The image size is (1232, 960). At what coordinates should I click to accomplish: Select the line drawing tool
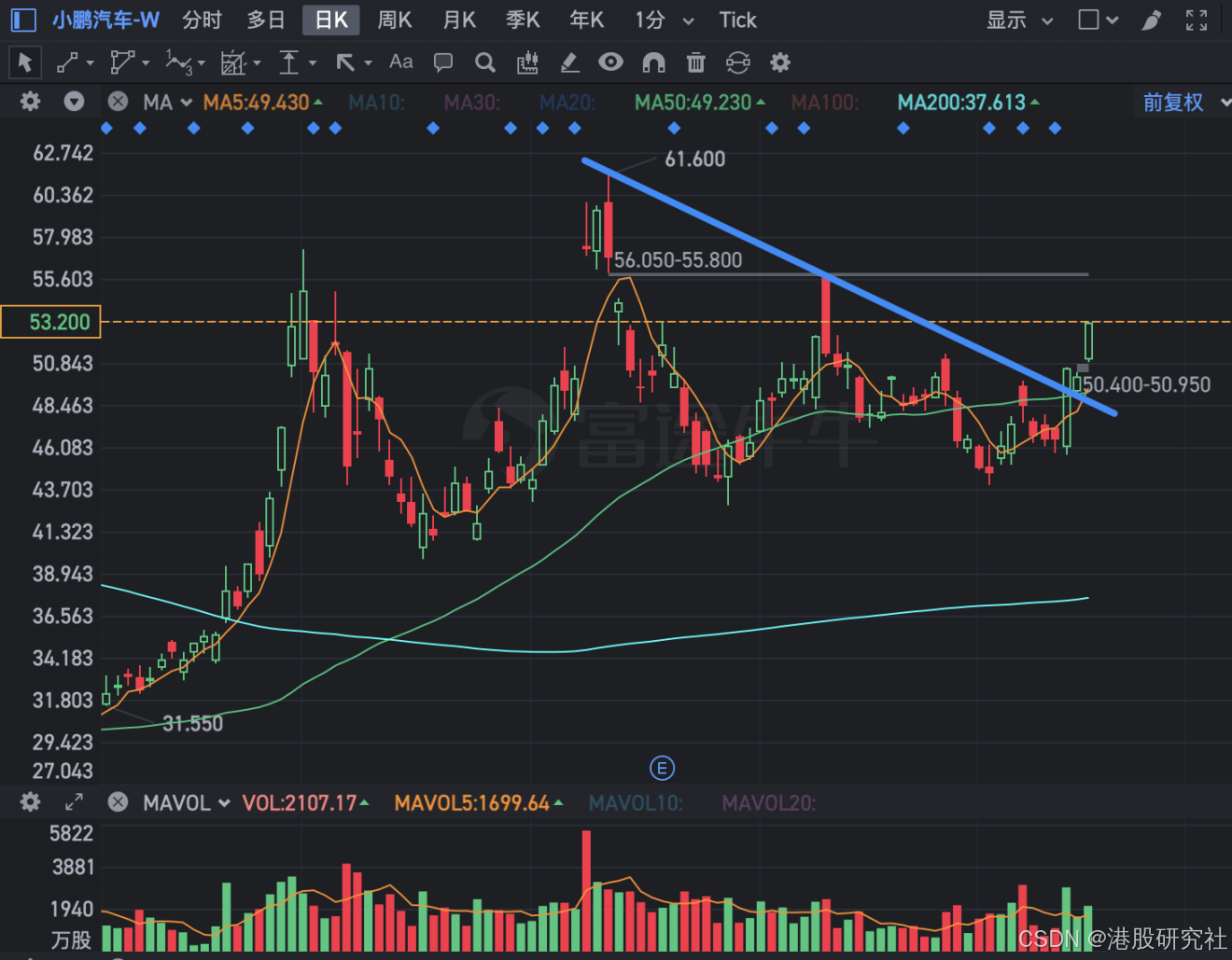tap(67, 63)
